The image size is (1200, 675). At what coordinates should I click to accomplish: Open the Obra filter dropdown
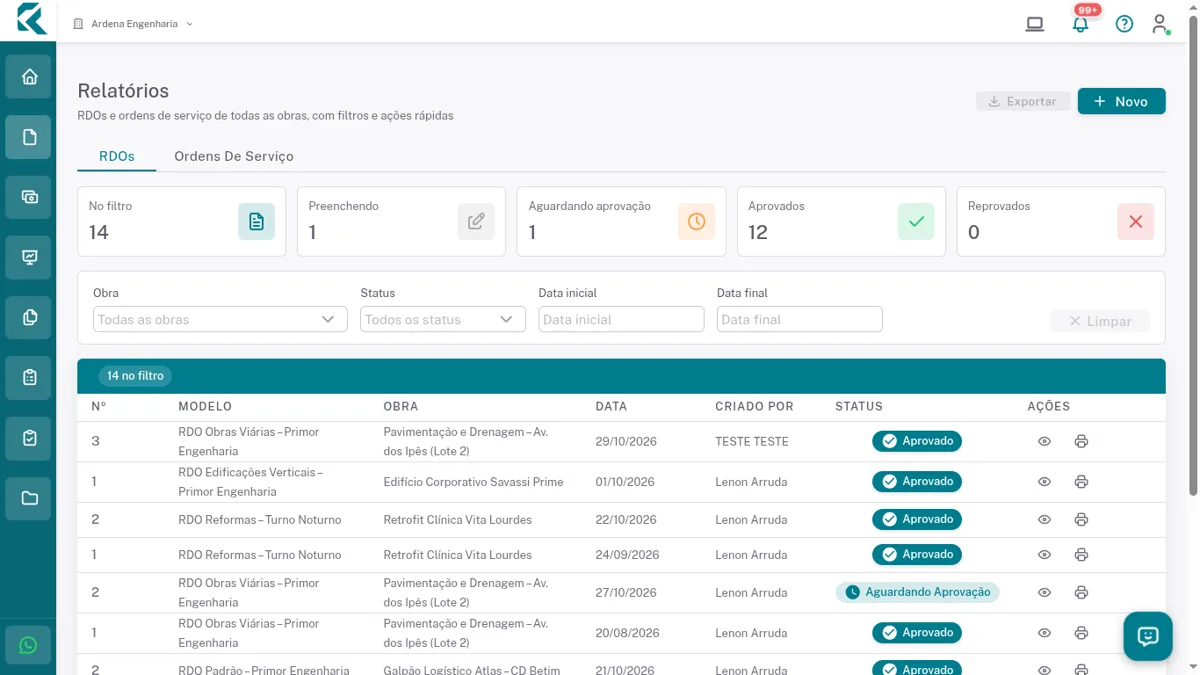click(x=220, y=319)
